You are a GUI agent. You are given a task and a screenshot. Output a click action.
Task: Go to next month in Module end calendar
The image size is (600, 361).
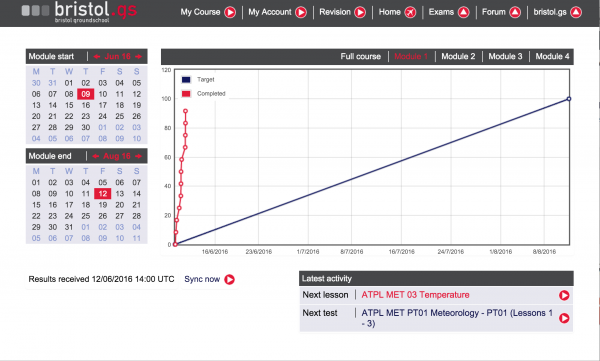tap(139, 156)
